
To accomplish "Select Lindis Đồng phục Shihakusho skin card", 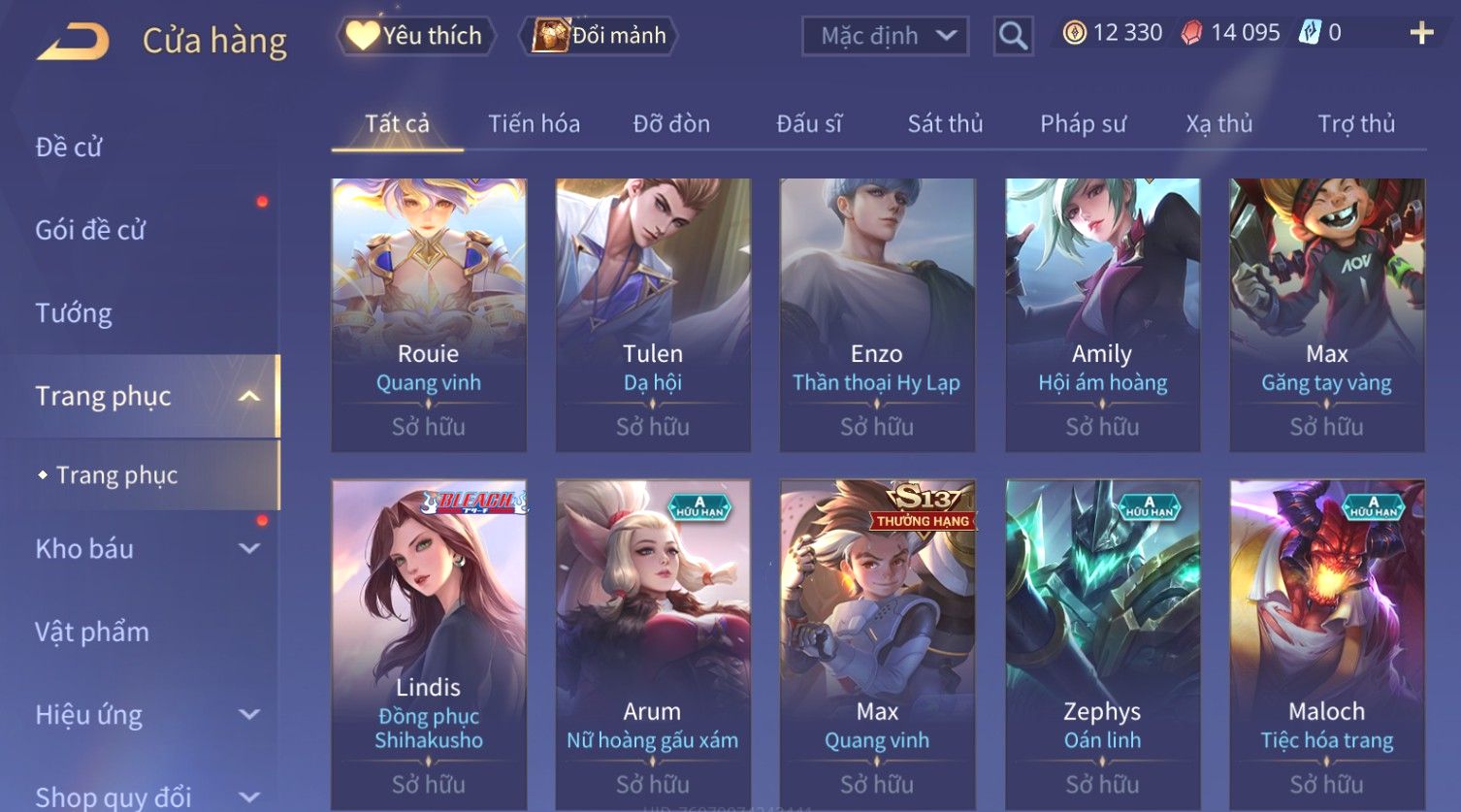I will pyautogui.click(x=429, y=644).
